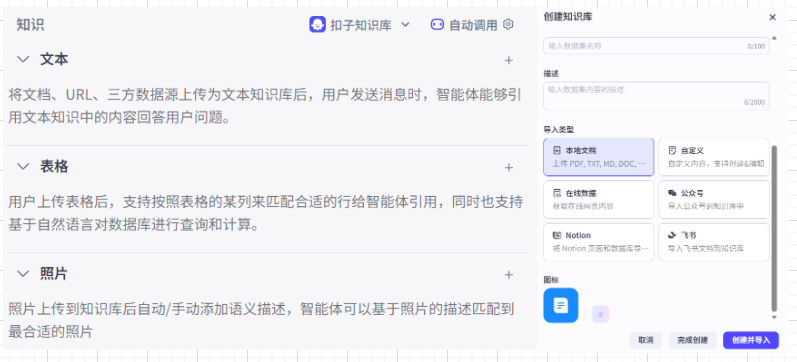Focus the 描述 description text area
This screenshot has height=362, width=797.
point(656,96)
